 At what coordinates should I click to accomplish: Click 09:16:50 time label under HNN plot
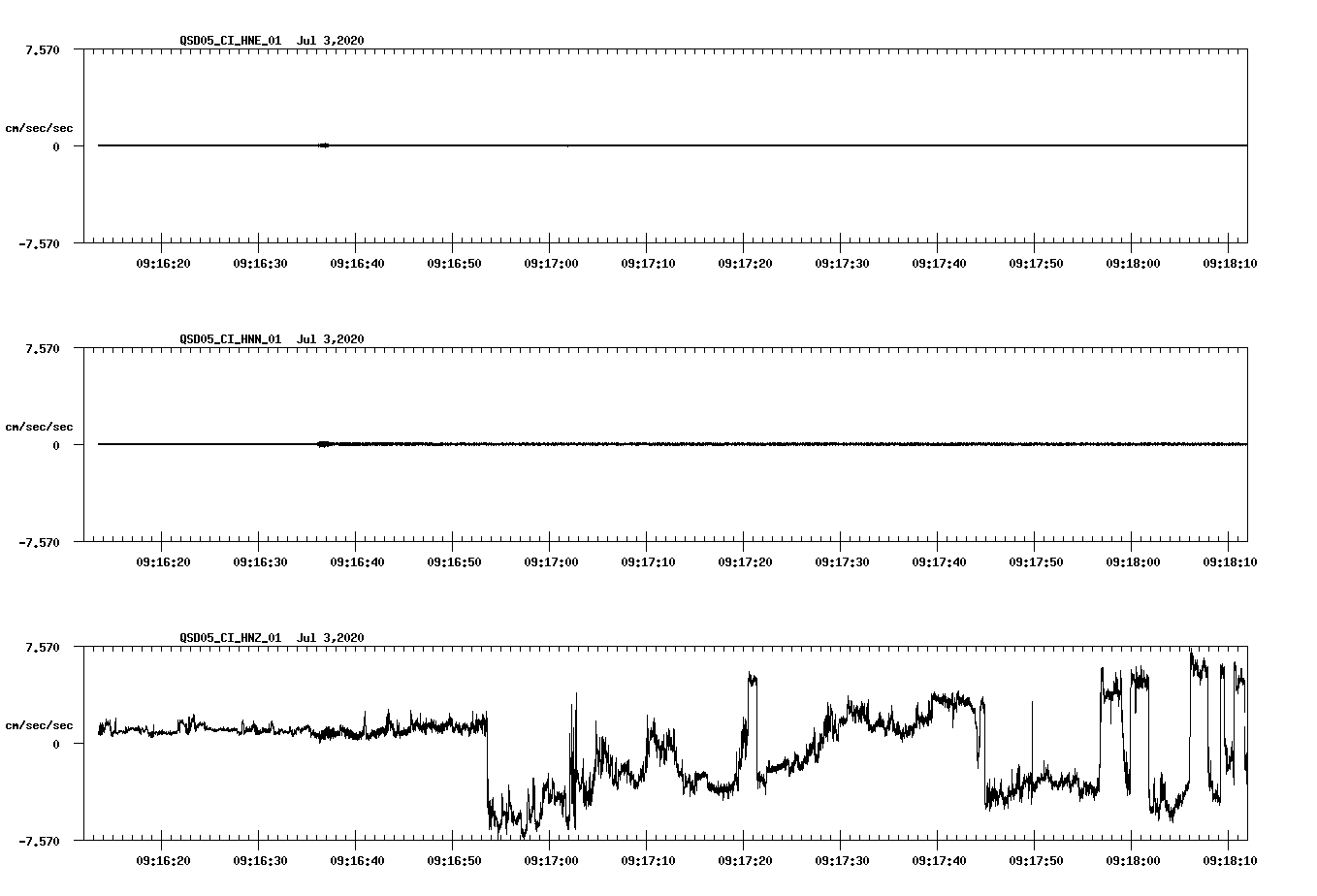coord(454,561)
